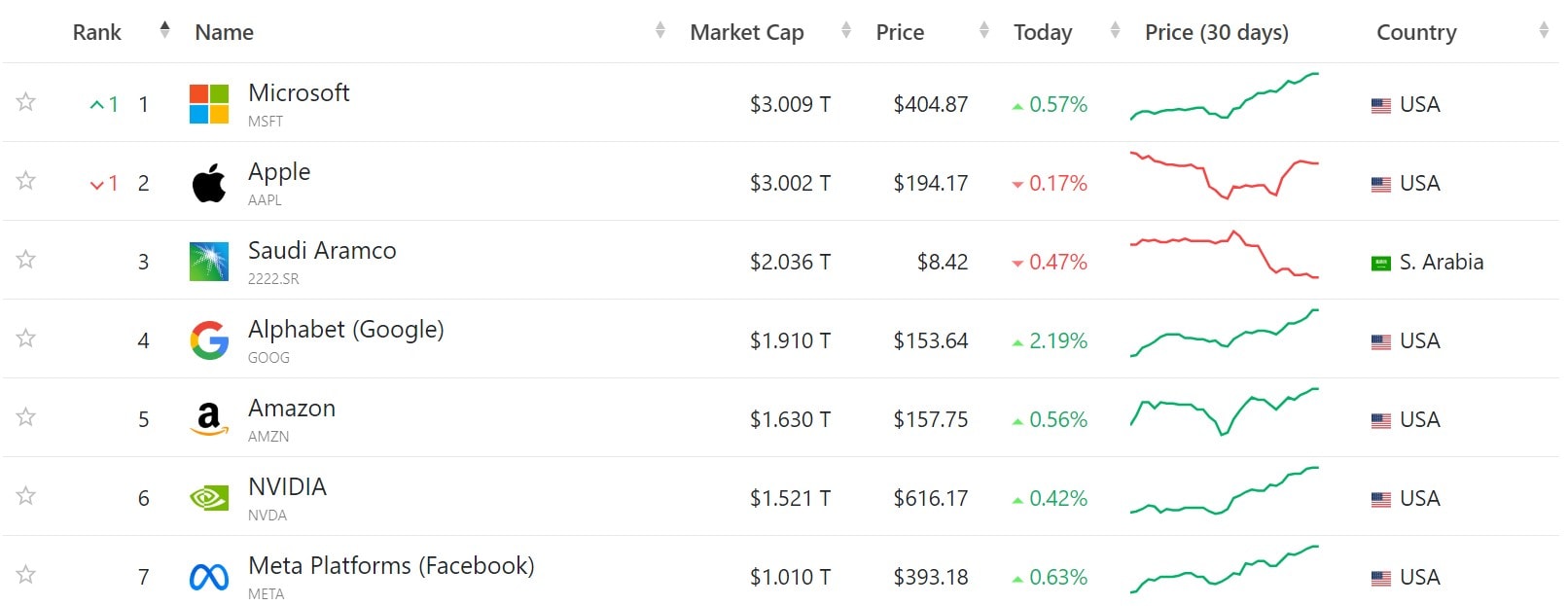Click the Google G logo
1568x606 pixels.
[209, 340]
